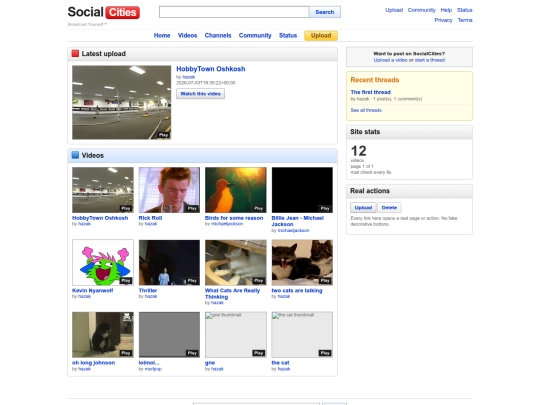Screen dimensions: 540x405
Task: Open The first thread link
Action: tap(371, 92)
